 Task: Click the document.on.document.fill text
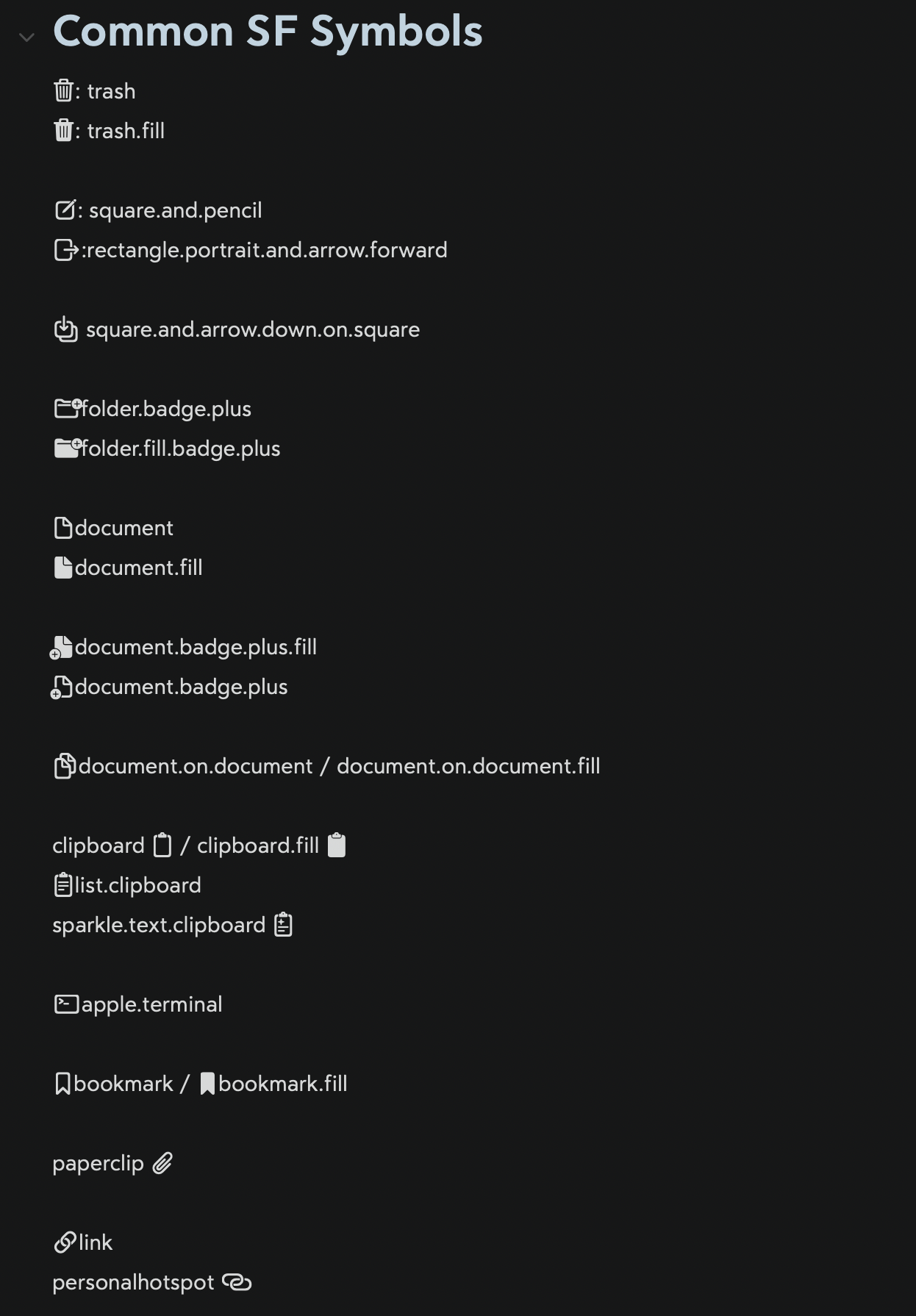pyautogui.click(x=468, y=766)
